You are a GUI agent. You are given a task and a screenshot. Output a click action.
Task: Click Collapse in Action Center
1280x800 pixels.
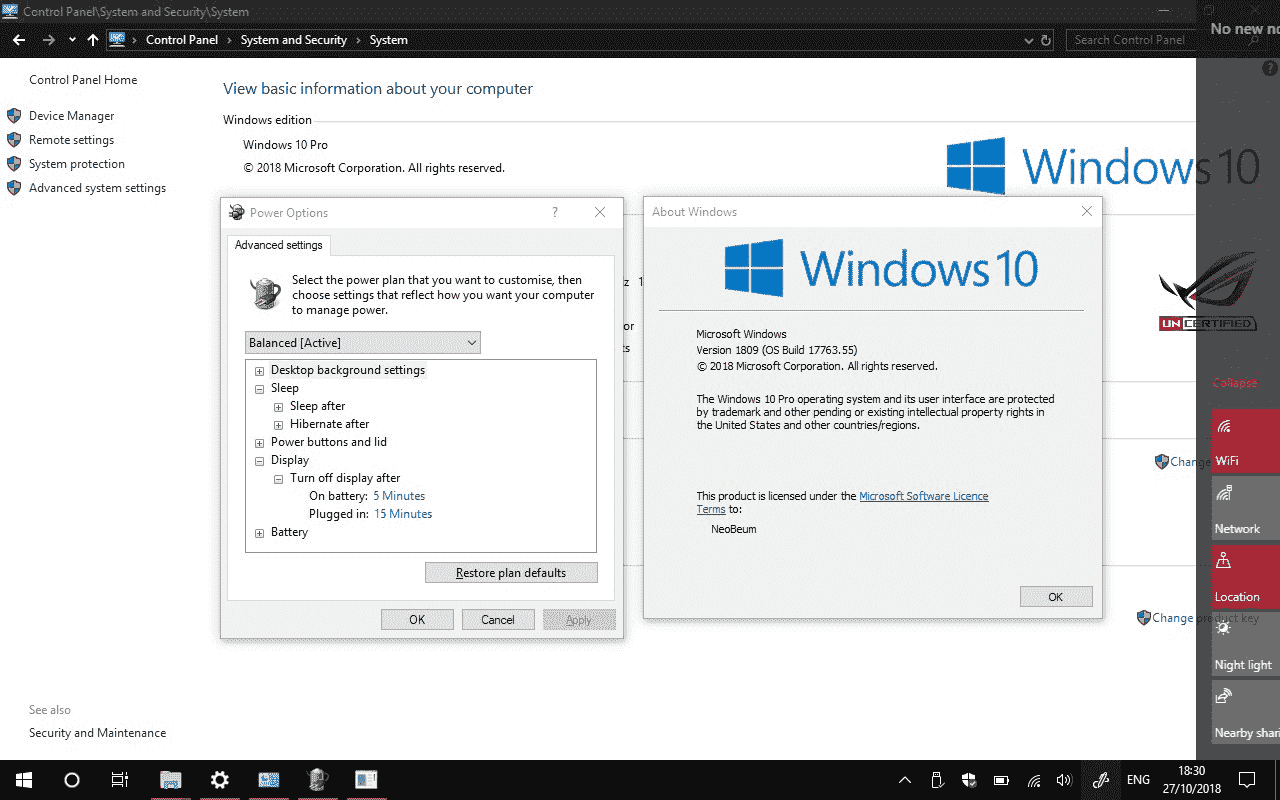point(1235,383)
